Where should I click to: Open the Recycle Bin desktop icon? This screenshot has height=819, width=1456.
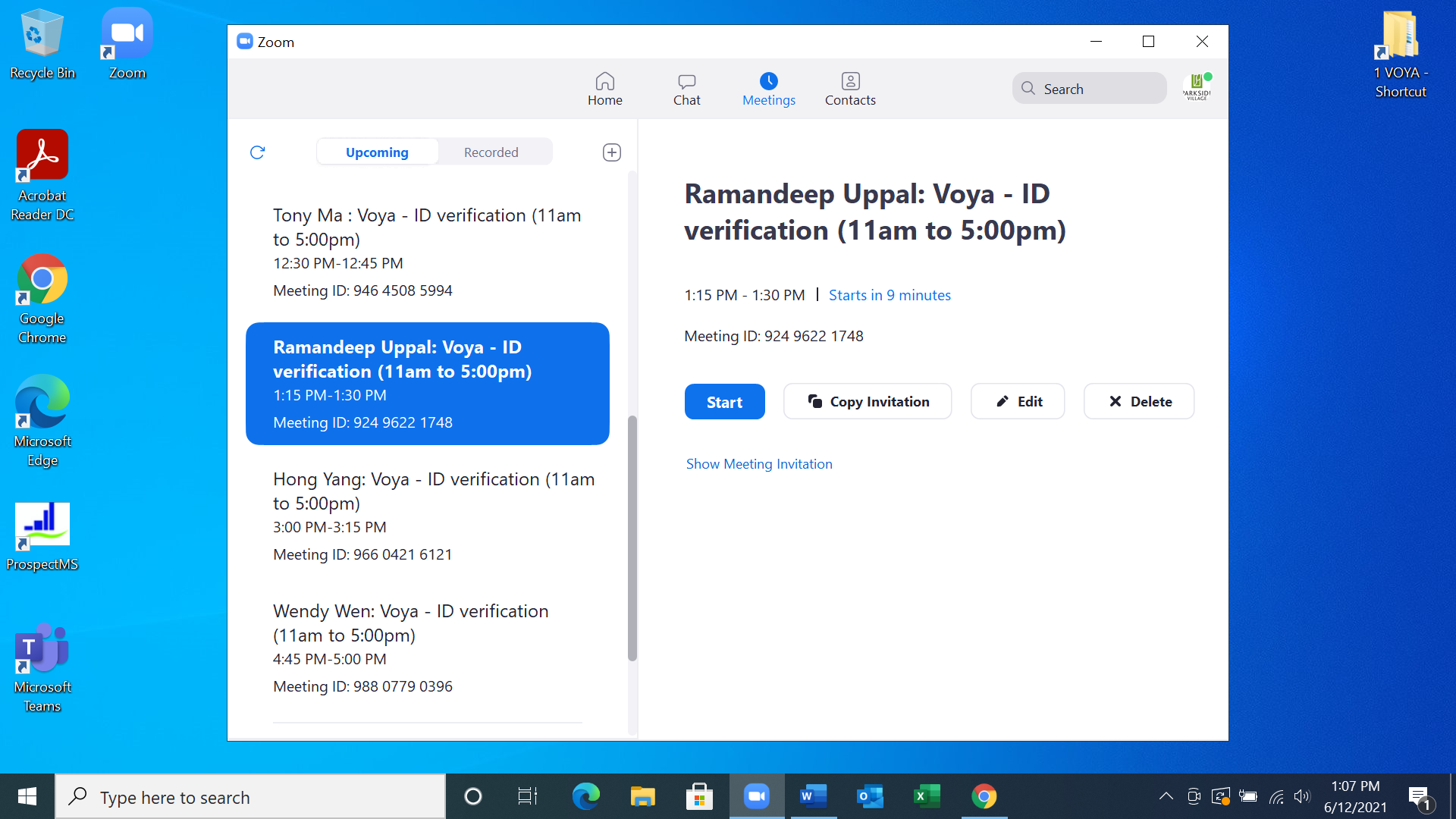coord(42,44)
